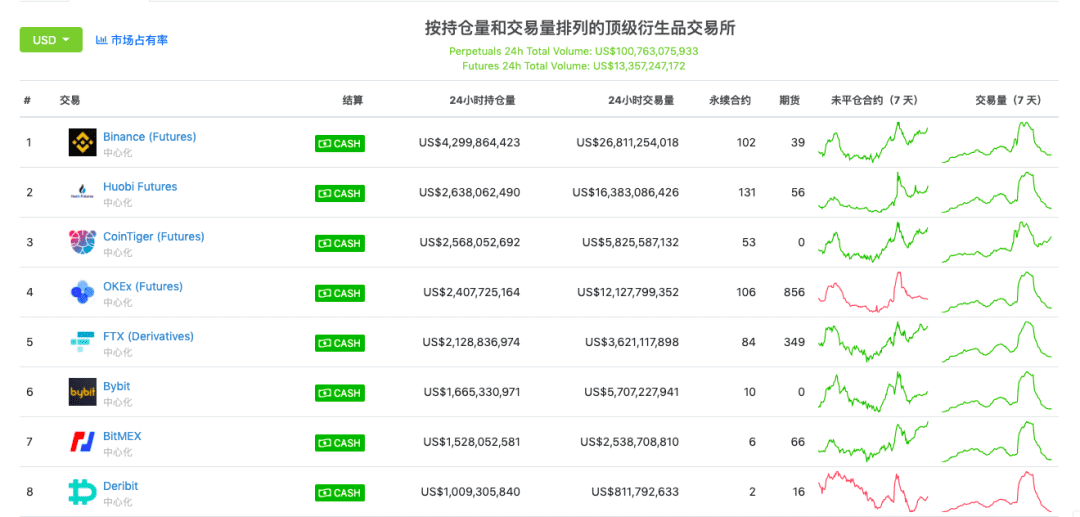Select Binance volume US$26,811,254,018

[x=627, y=143]
